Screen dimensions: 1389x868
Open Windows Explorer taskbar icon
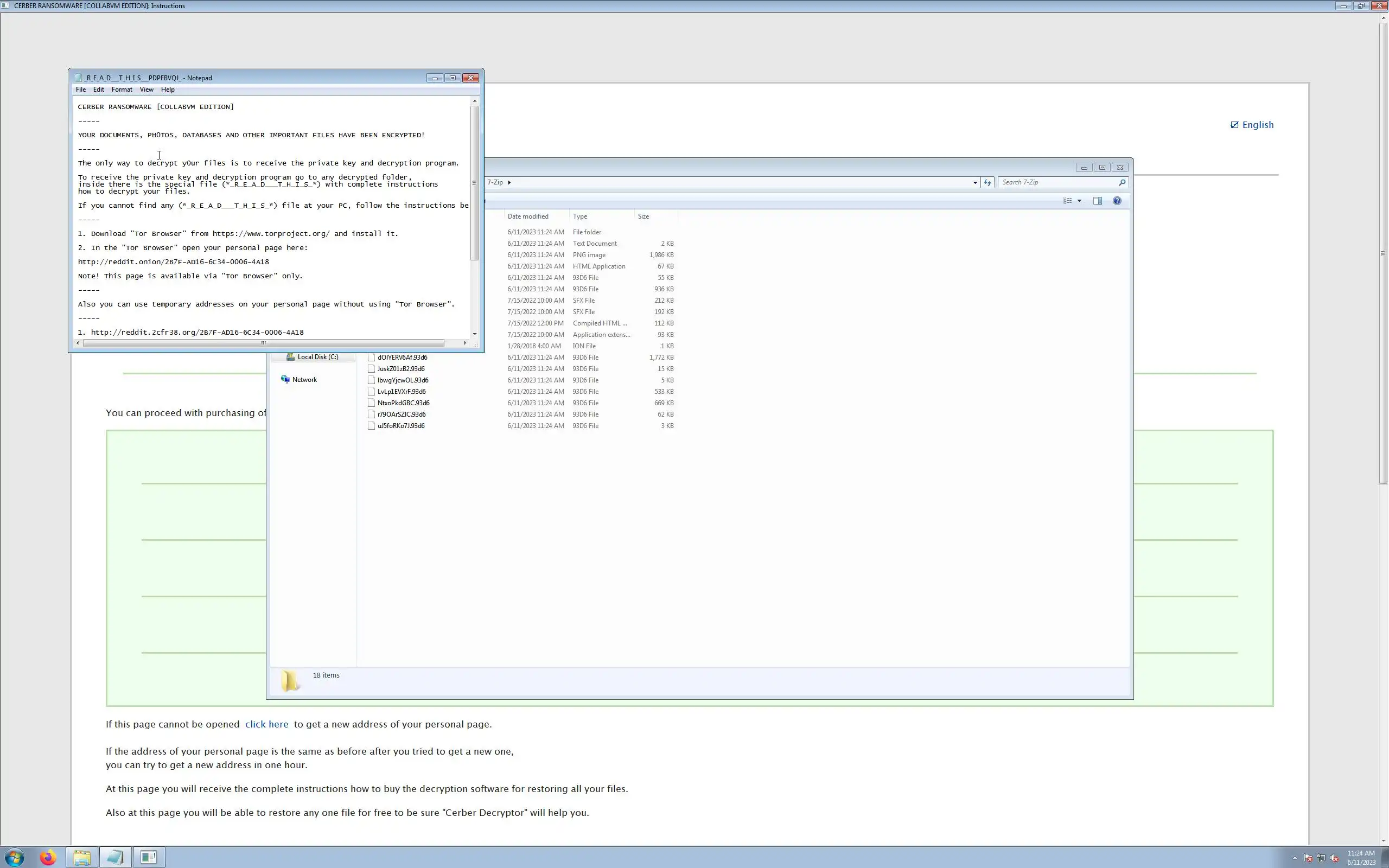[81, 857]
